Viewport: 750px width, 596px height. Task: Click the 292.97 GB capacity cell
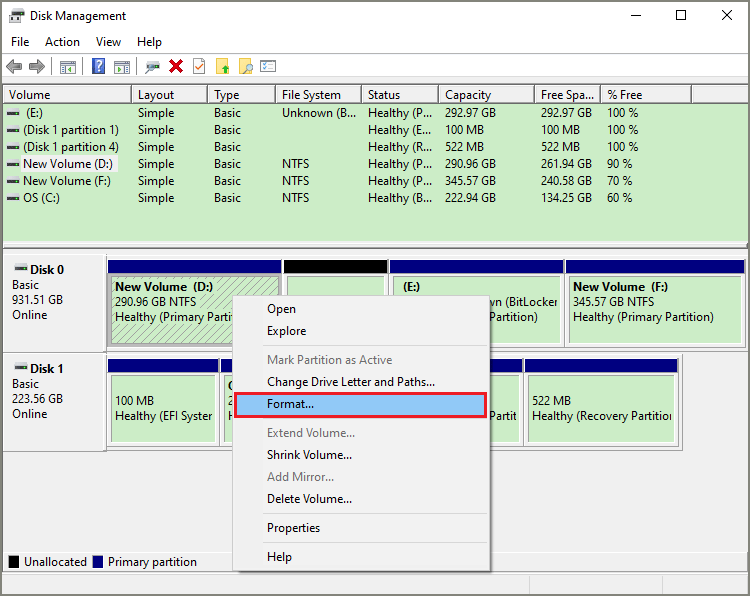tap(470, 113)
